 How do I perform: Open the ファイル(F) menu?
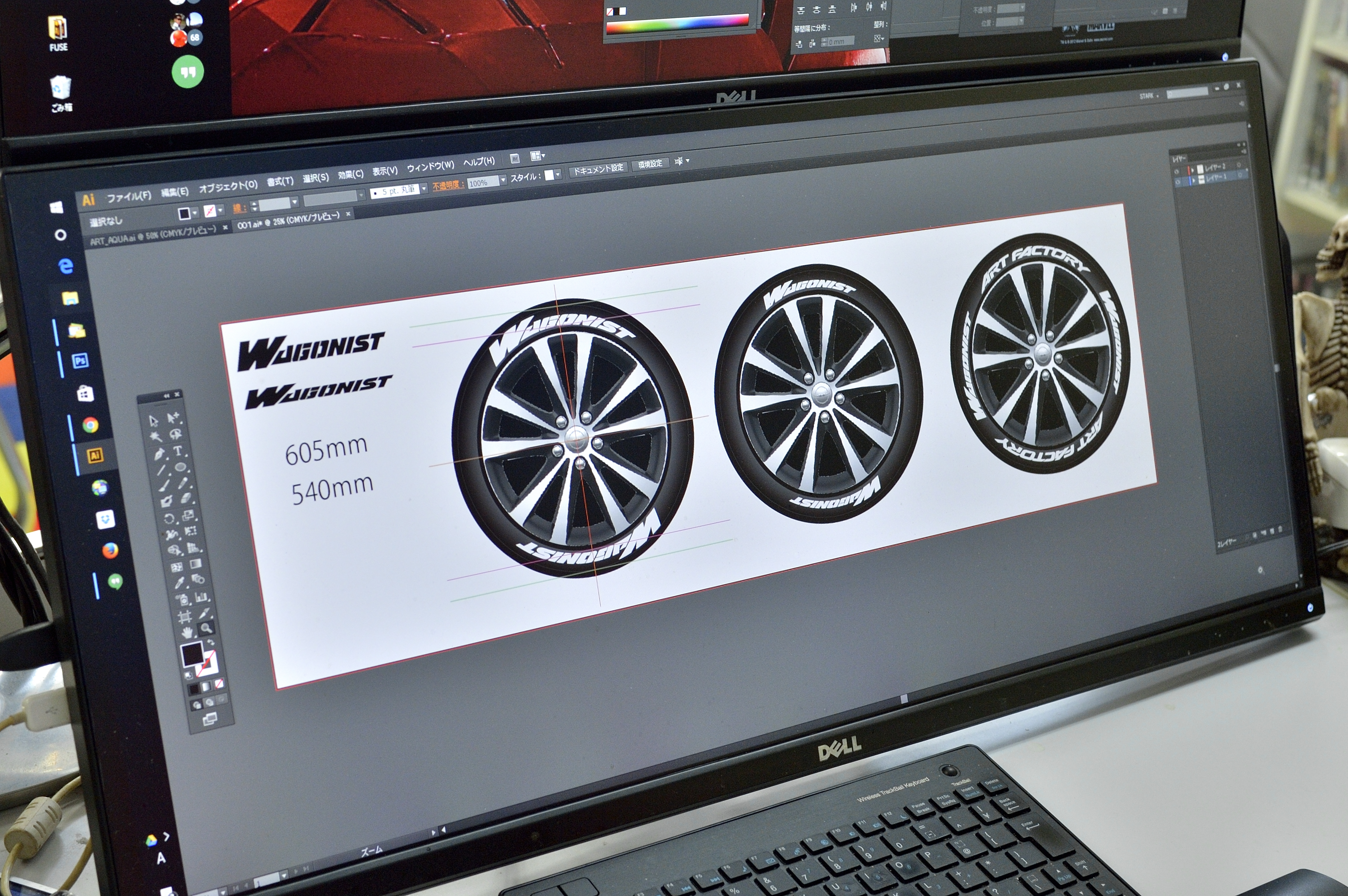click(129, 197)
